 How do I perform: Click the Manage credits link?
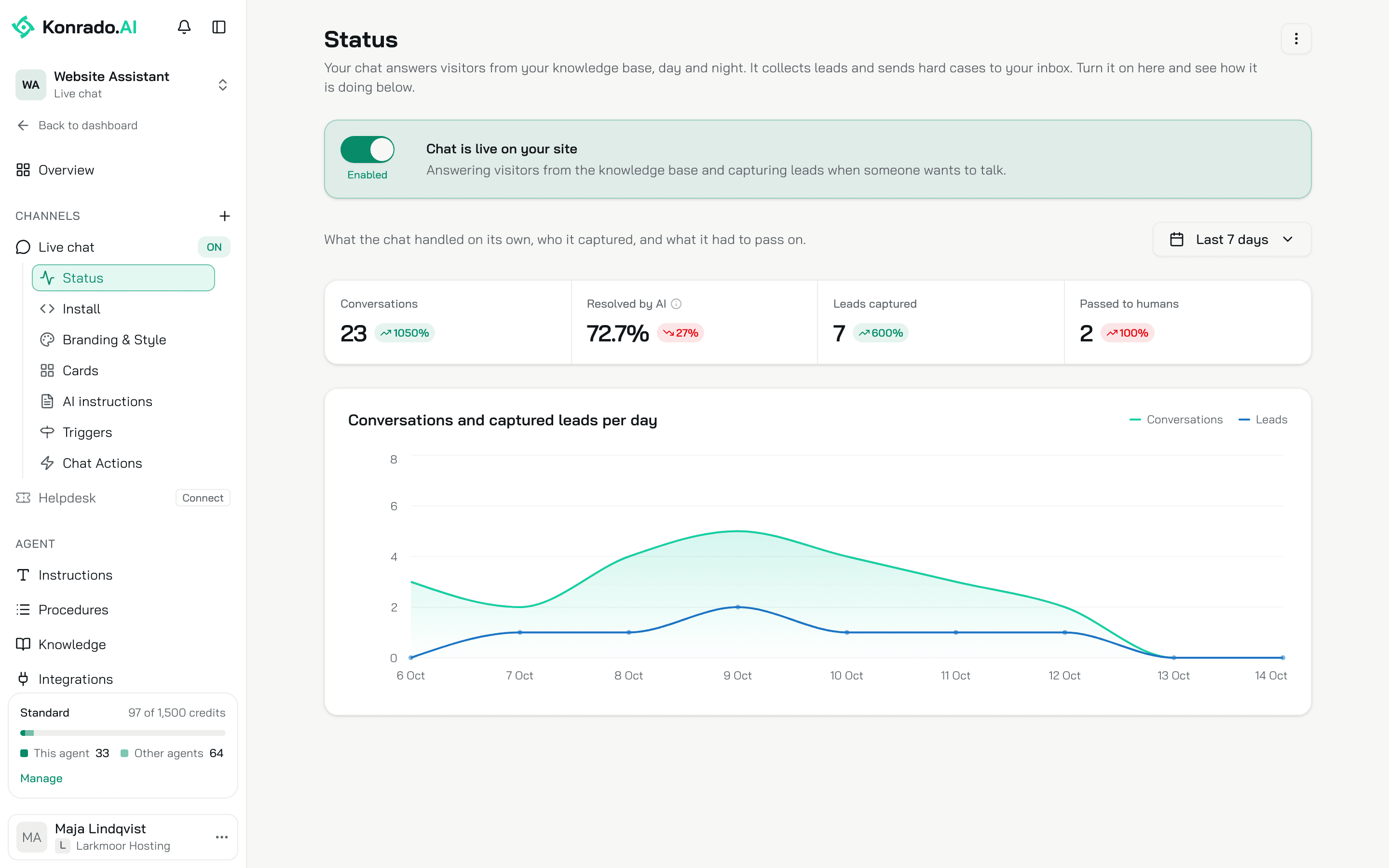tap(41, 778)
